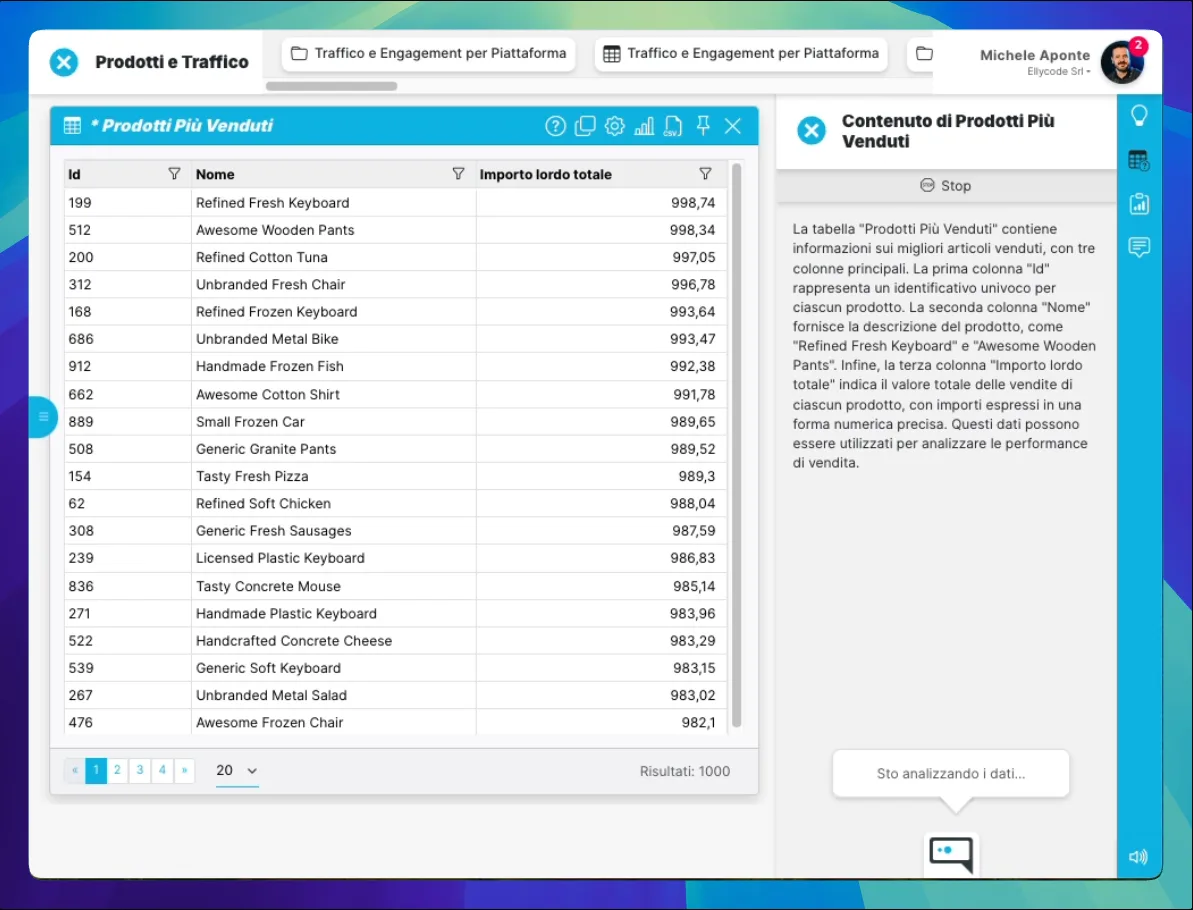Screen dimensions: 1193x910
Task: Pin the Prodotti Più Venduti panel
Action: pyautogui.click(x=703, y=126)
